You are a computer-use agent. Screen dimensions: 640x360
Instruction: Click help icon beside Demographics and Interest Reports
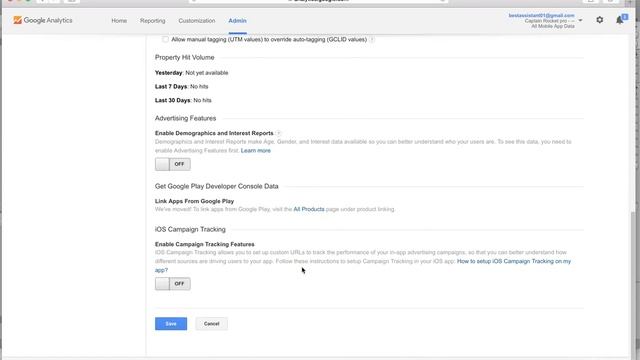click(x=279, y=133)
